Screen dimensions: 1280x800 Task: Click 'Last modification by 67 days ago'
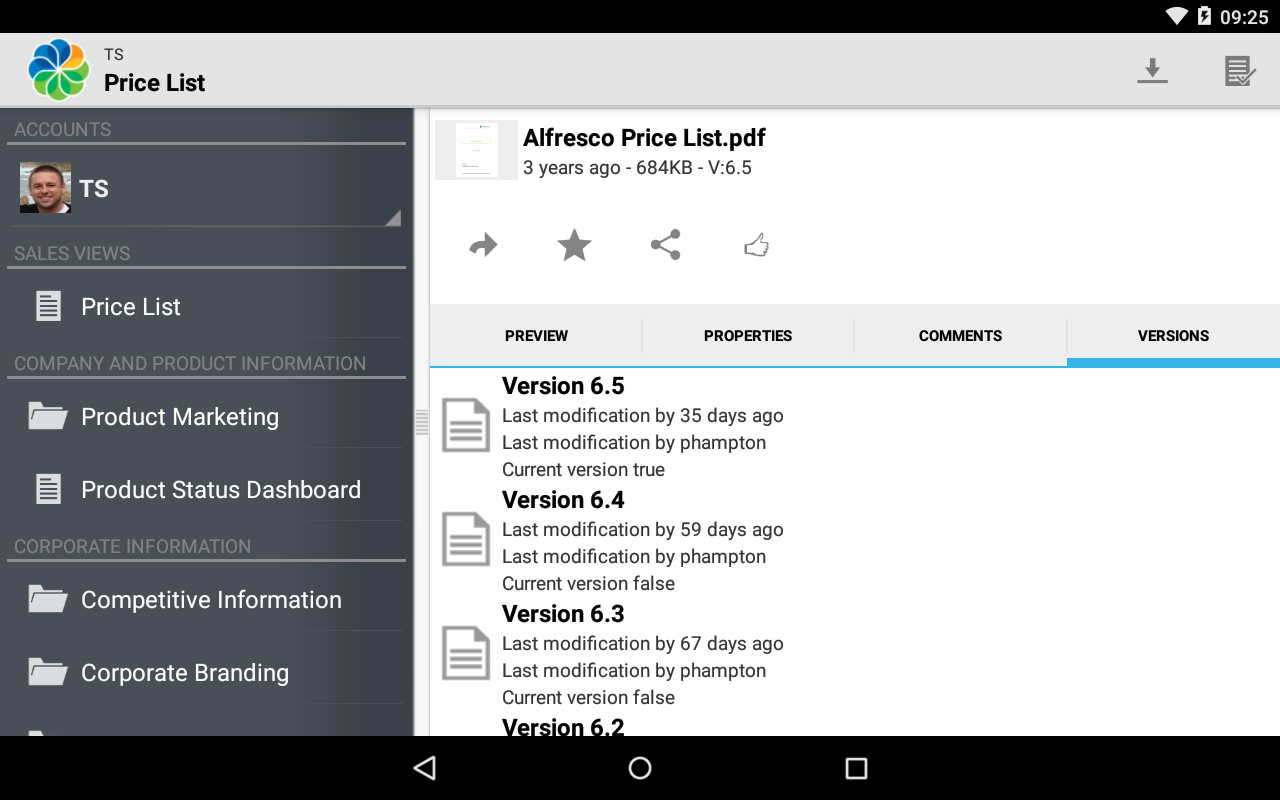click(x=642, y=644)
